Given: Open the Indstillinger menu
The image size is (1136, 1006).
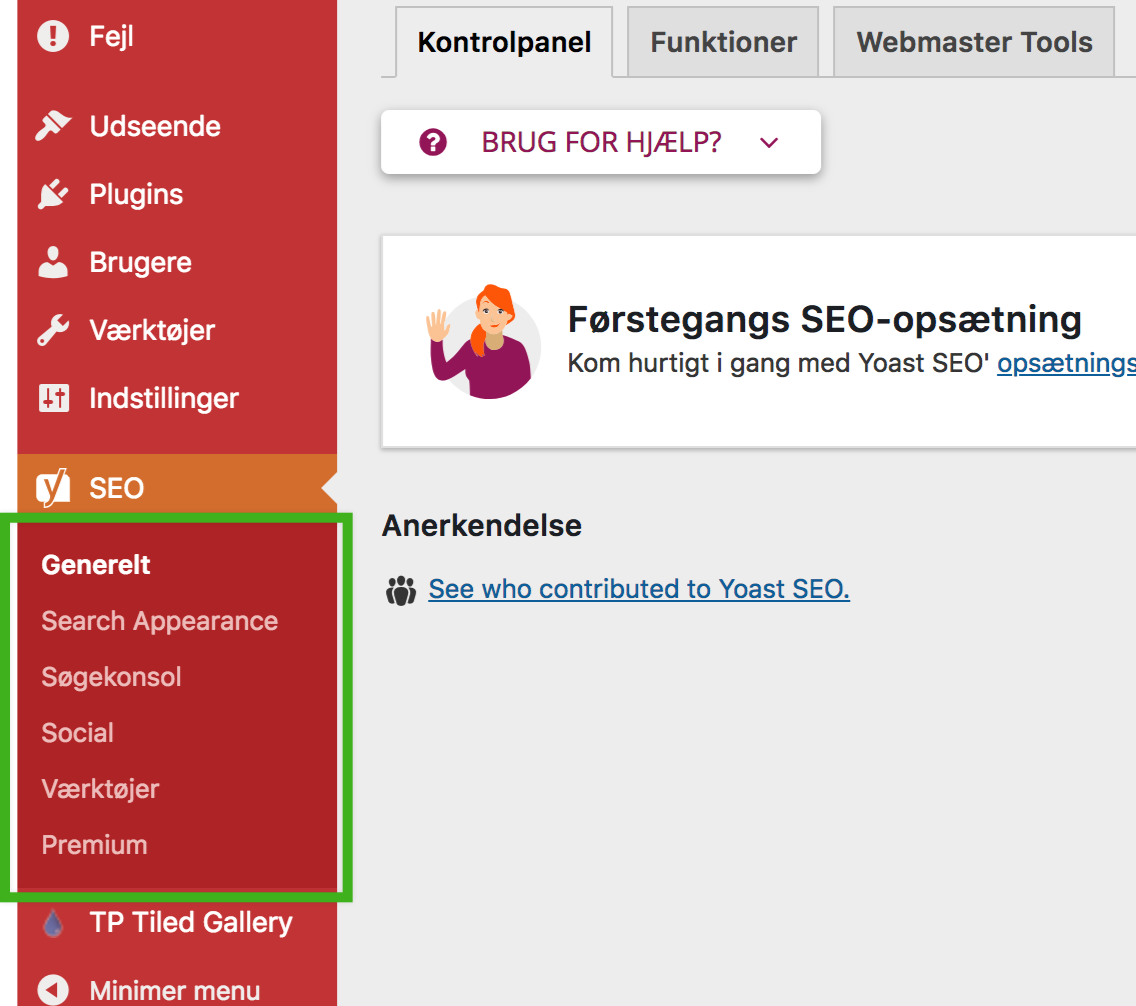Looking at the screenshot, I should point(177,398).
